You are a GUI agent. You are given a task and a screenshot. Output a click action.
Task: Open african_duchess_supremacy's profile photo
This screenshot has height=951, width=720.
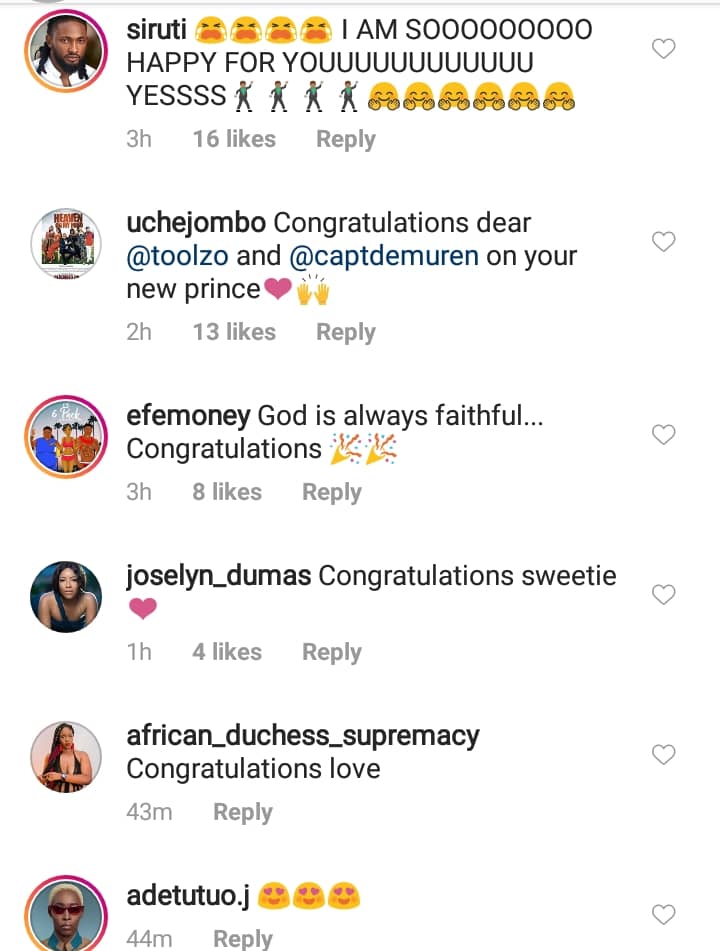(x=66, y=756)
